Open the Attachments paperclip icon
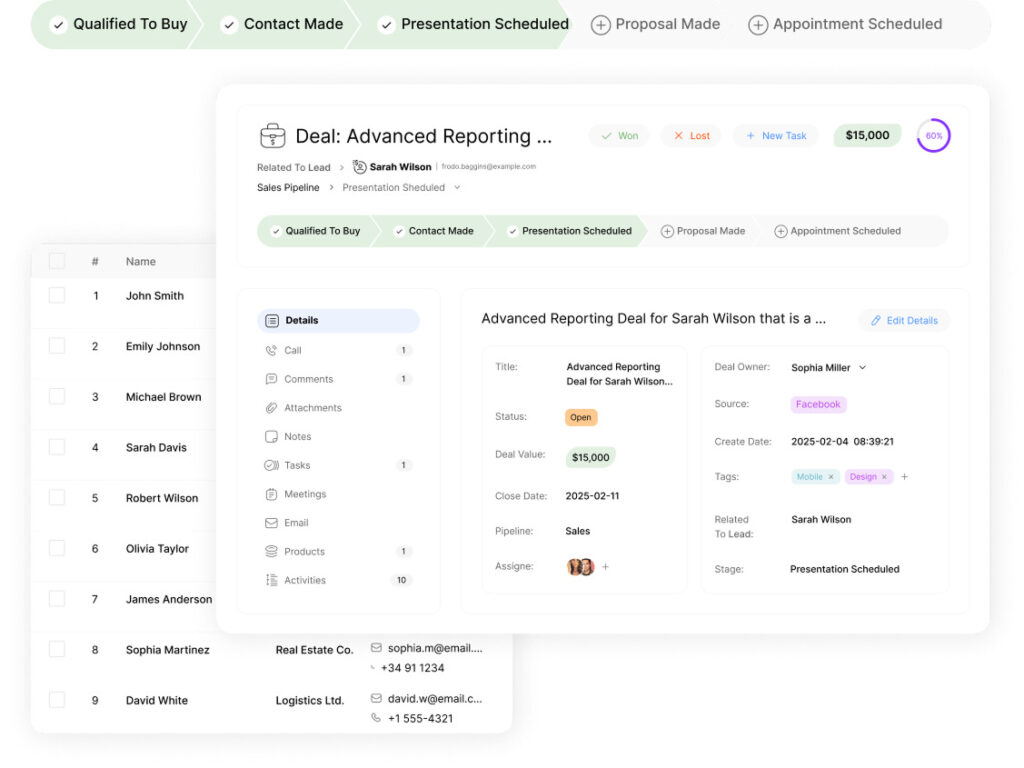Image resolution: width=1024 pixels, height=768 pixels. (x=271, y=408)
